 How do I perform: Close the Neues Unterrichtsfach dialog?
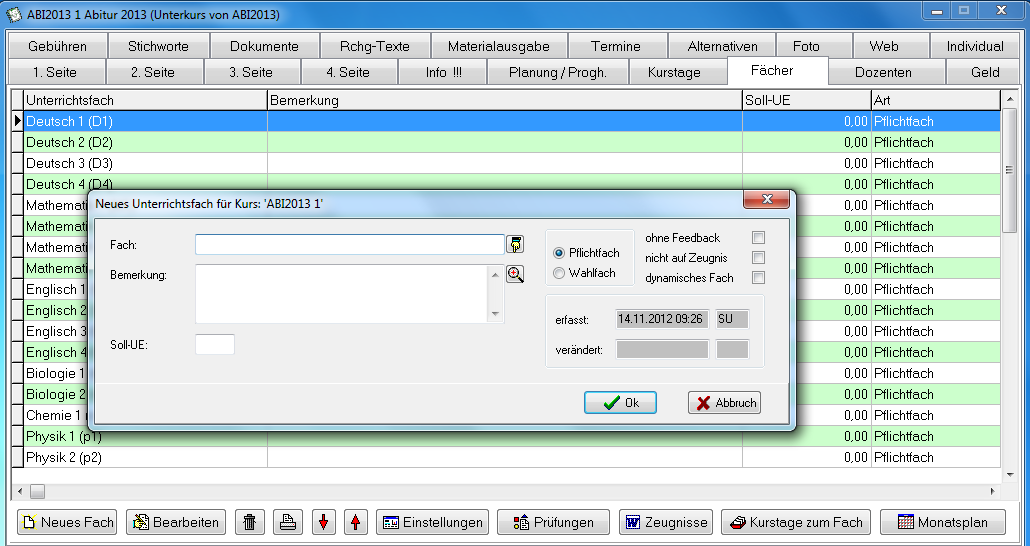click(766, 198)
